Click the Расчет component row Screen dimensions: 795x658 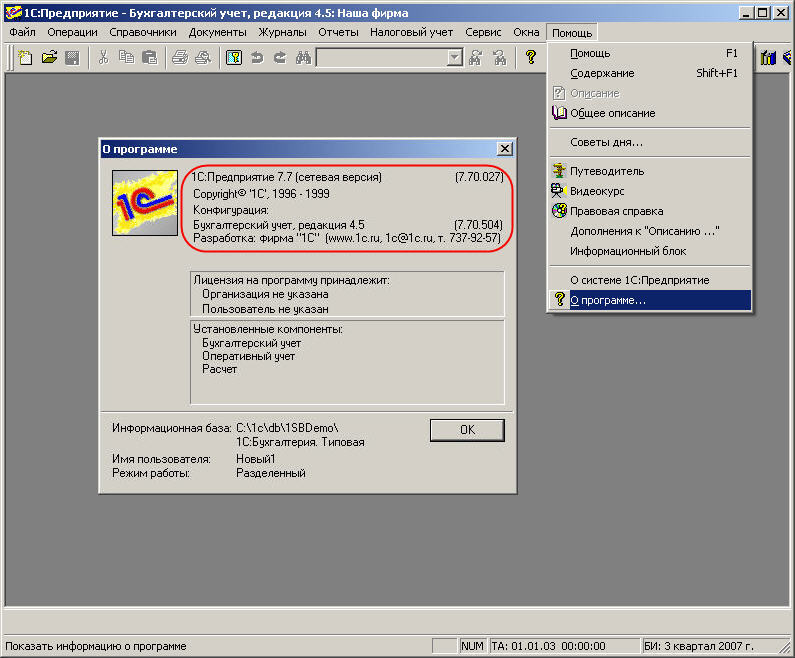[x=220, y=369]
